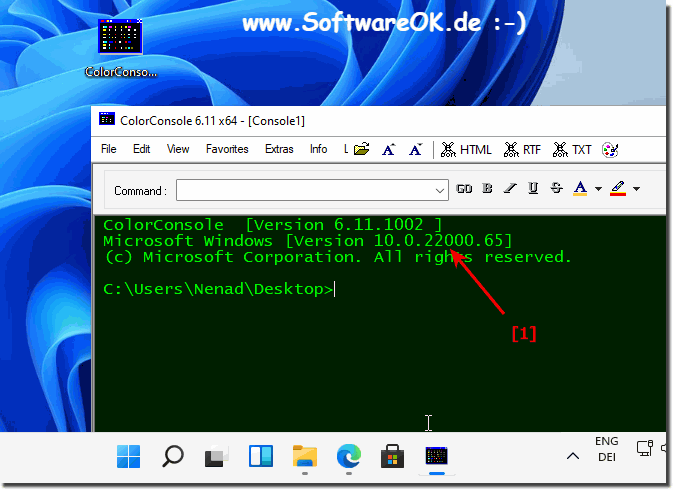This screenshot has height=490, width=673.
Task: Export console output as RTF
Action: click(522, 149)
